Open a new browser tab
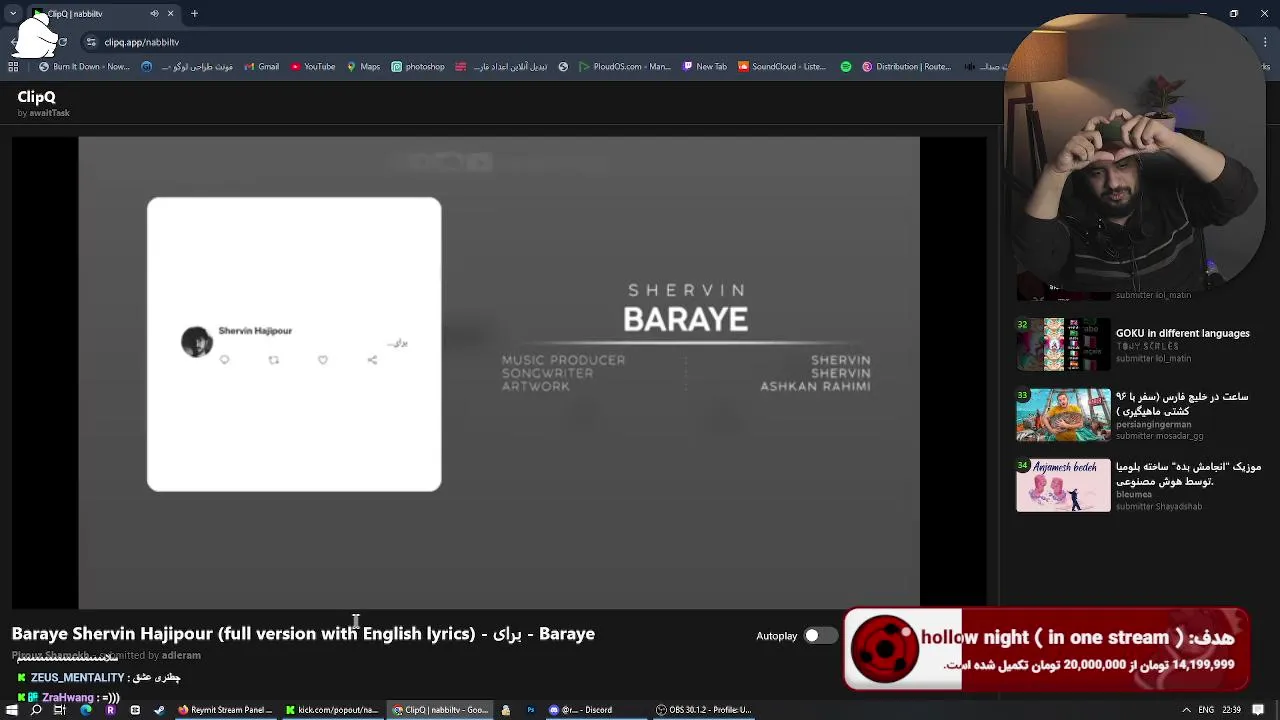The image size is (1280, 720). tap(194, 14)
